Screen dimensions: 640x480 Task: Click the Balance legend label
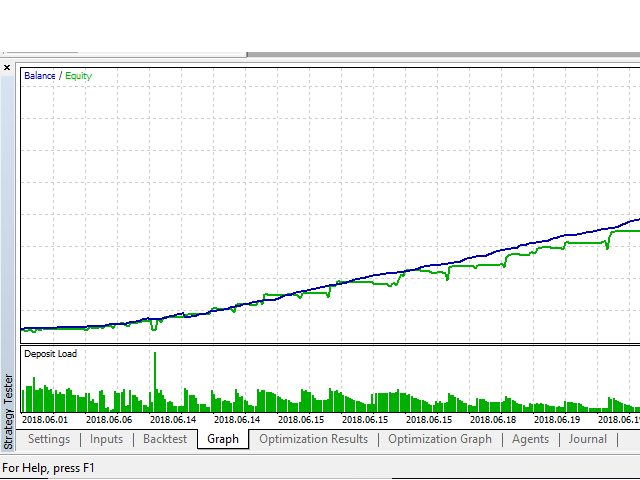(x=40, y=76)
